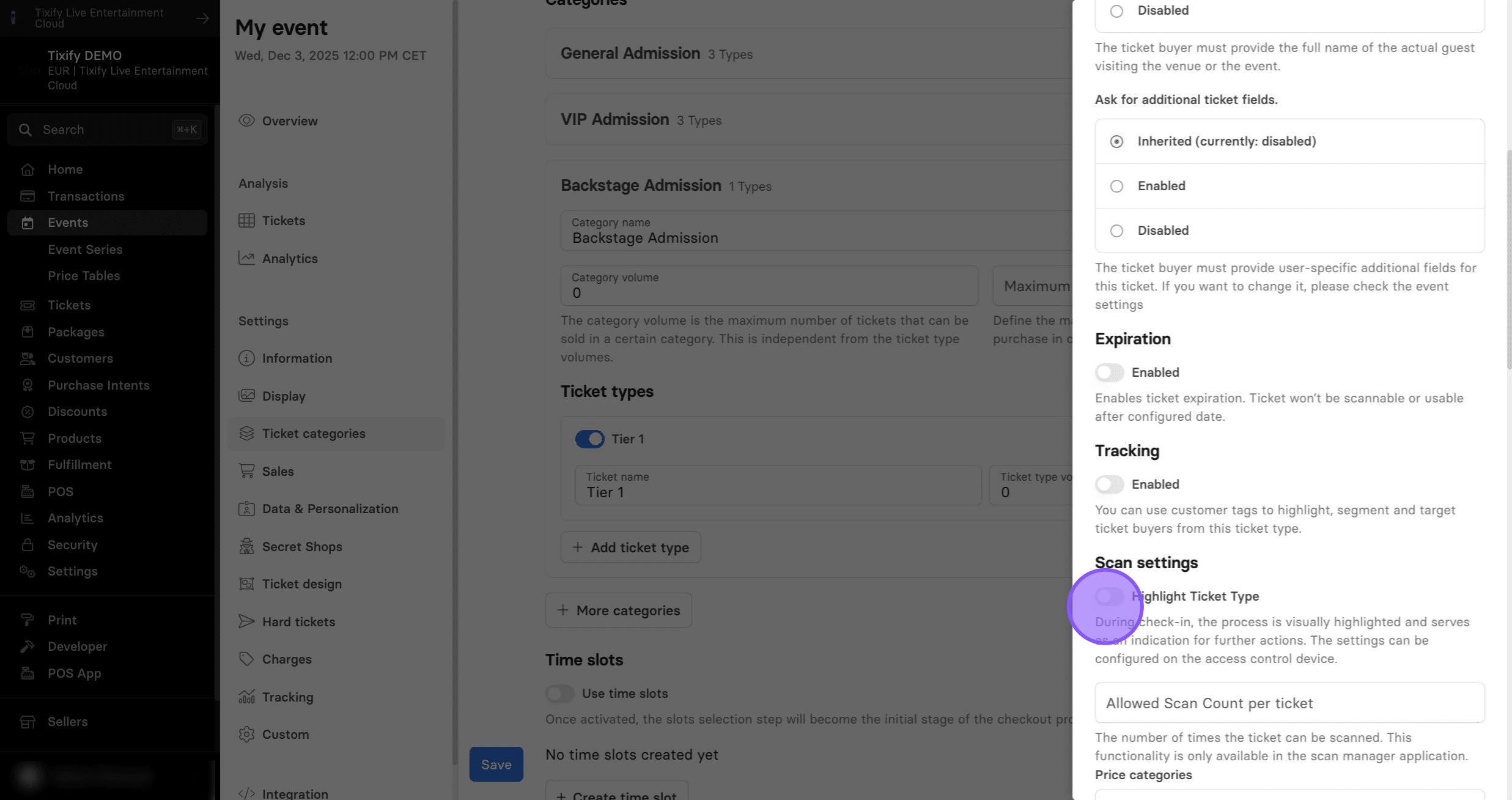Select Enabled radio for additional ticket fields
The image size is (1512, 800).
[1116, 186]
